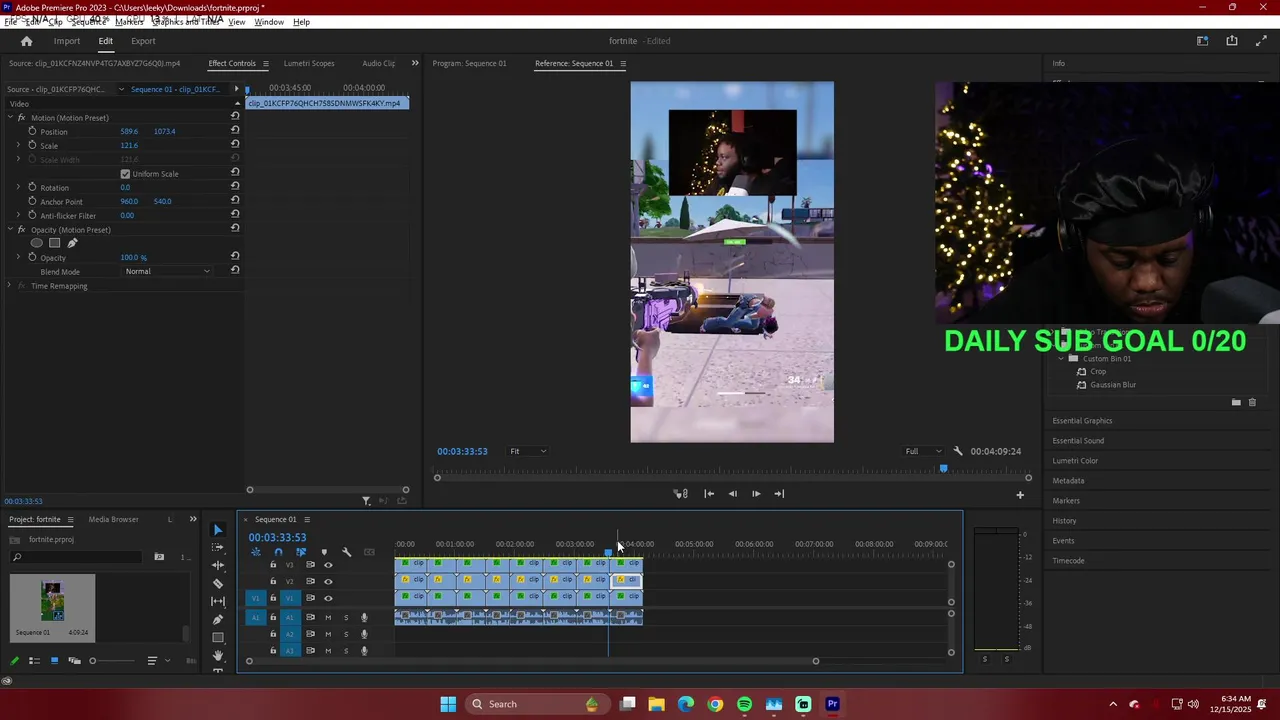Switch to the Program: Sequence 01 tab
This screenshot has width=1280, height=720.
(469, 63)
